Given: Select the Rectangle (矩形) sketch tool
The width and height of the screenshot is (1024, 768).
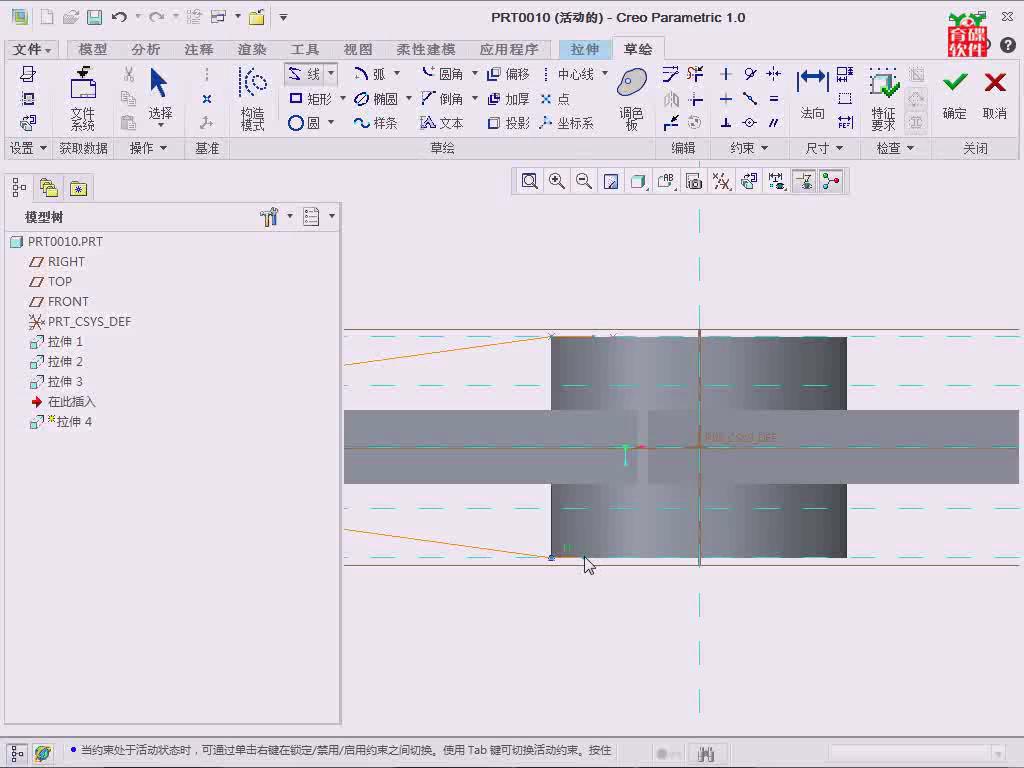Looking at the screenshot, I should [x=311, y=99].
